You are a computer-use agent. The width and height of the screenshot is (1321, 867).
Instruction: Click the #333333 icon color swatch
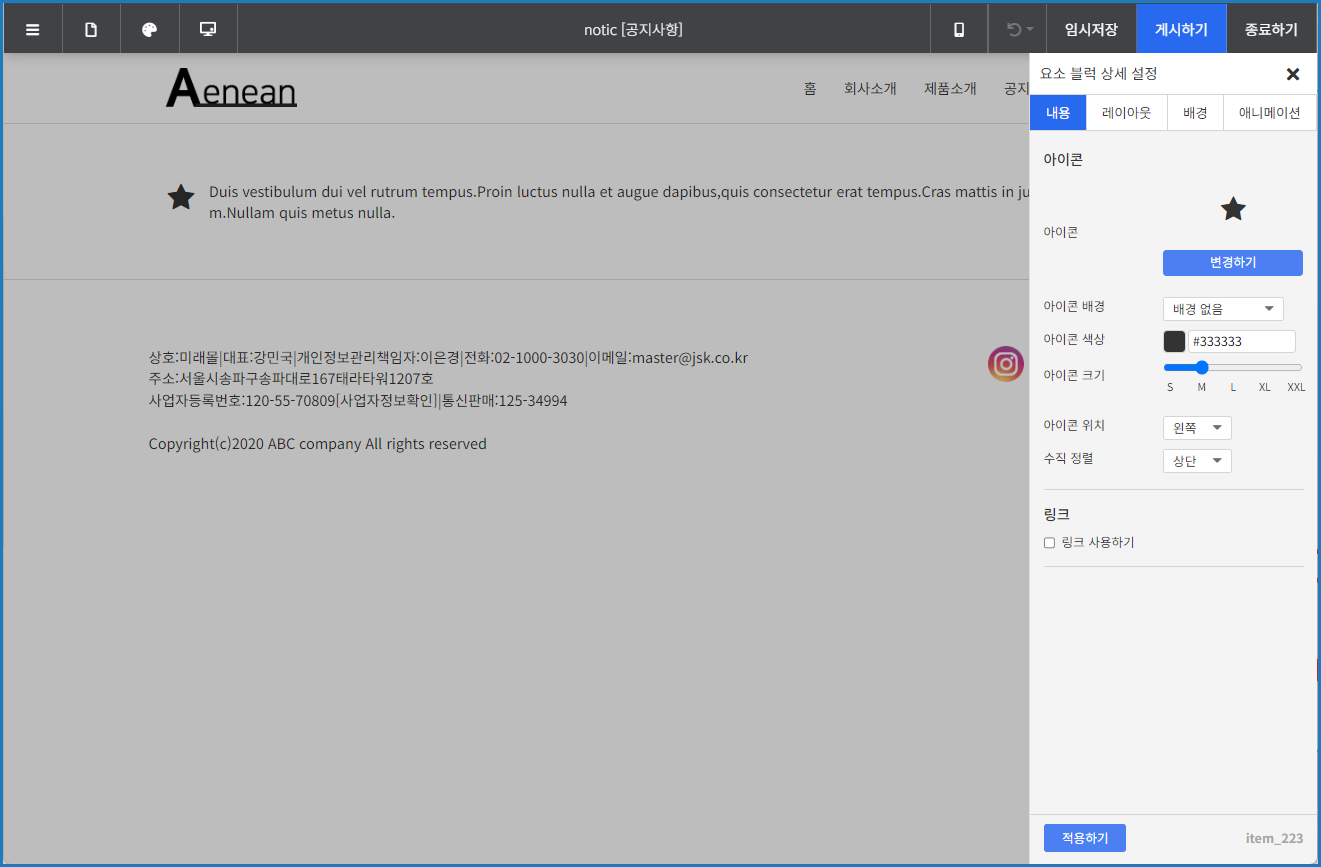coord(1173,341)
